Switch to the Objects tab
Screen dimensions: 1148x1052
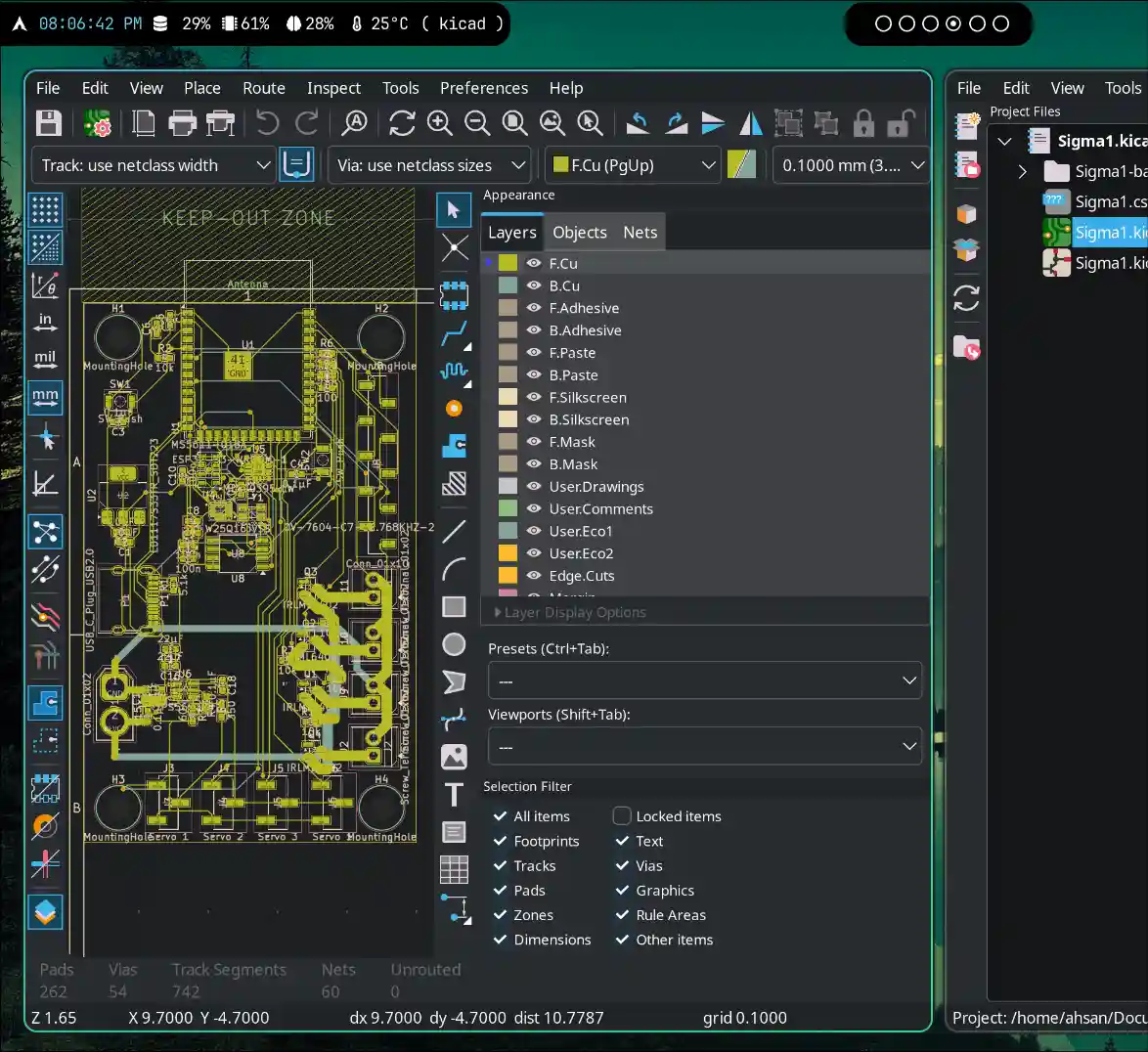point(579,232)
